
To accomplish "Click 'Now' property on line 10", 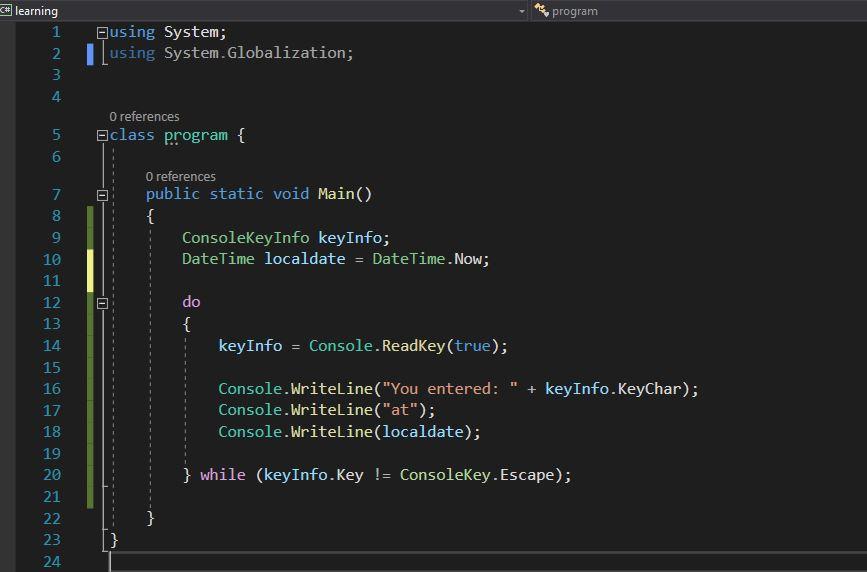I will (468, 259).
